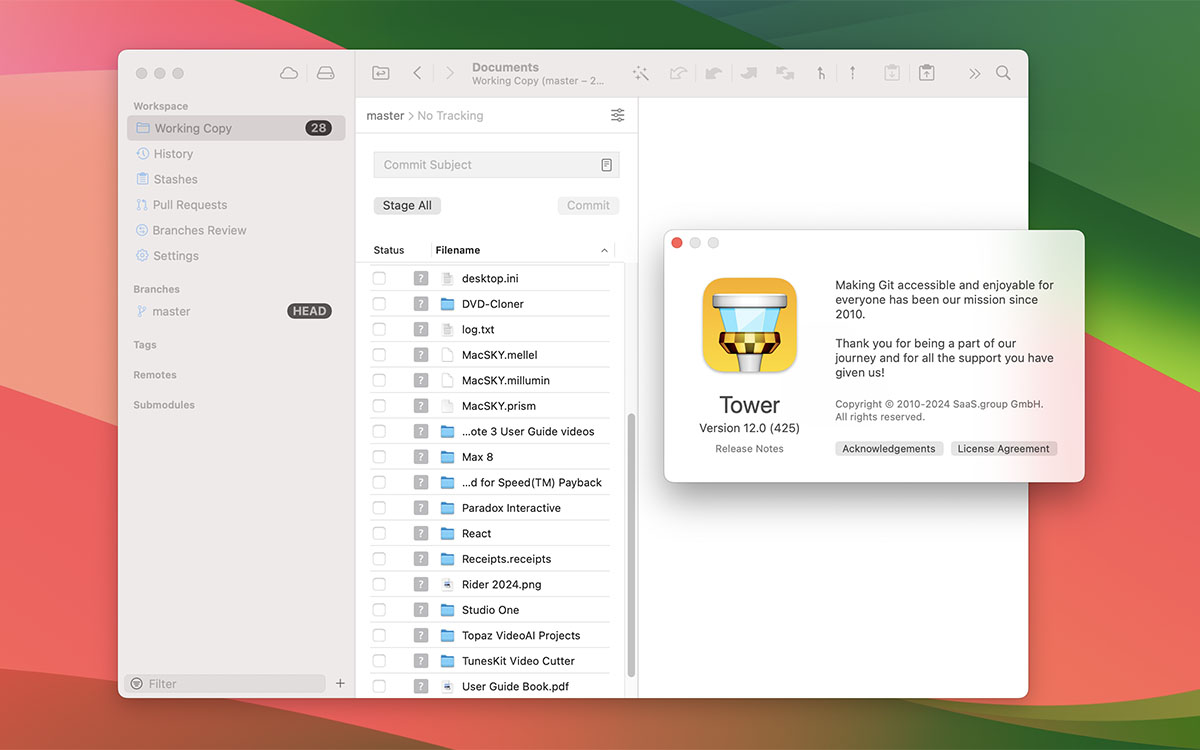The image size is (1200, 750).
Task: Click Stage All button
Action: point(407,205)
